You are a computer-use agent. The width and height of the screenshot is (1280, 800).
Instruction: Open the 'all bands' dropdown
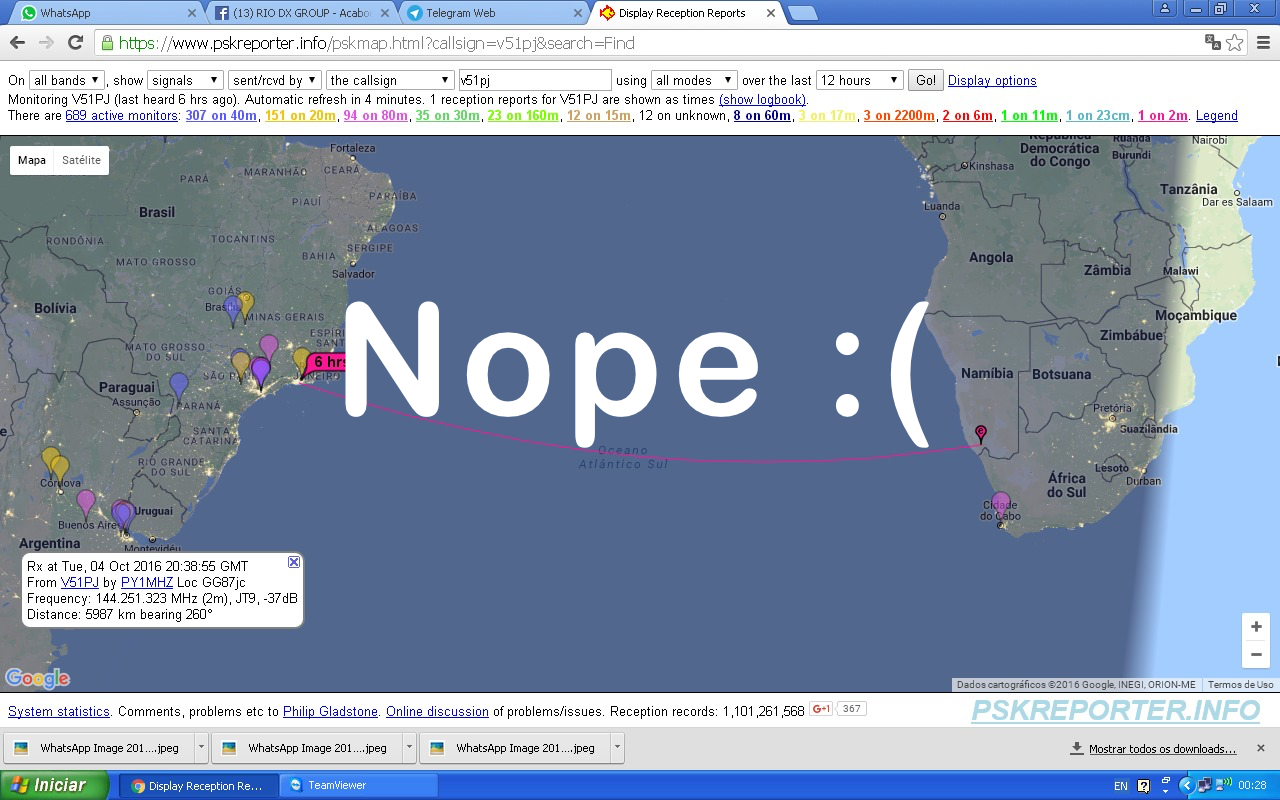click(67, 80)
